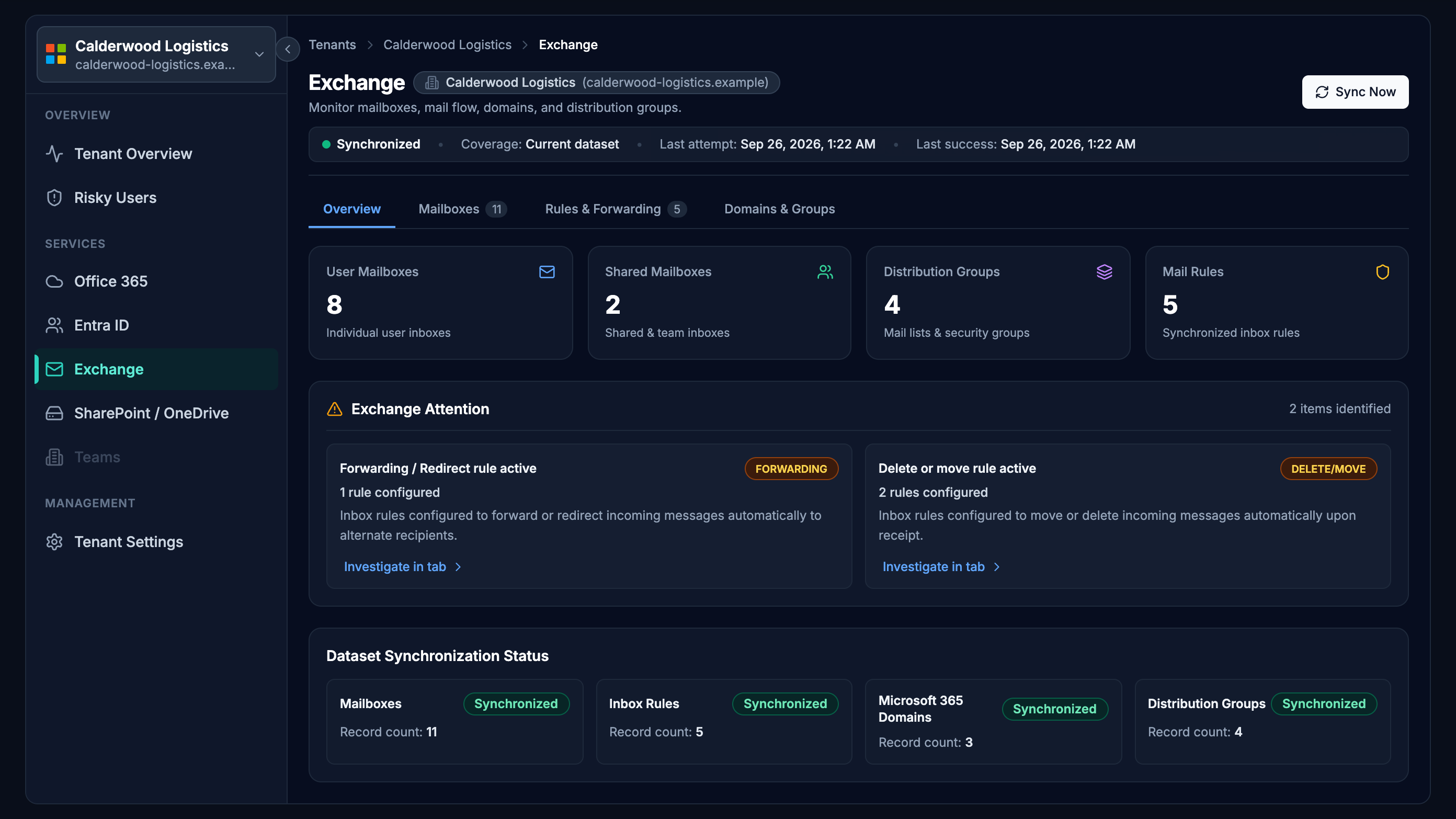Click the Exchange Attention warning triangle icon
The width and height of the screenshot is (1456, 819).
[335, 409]
